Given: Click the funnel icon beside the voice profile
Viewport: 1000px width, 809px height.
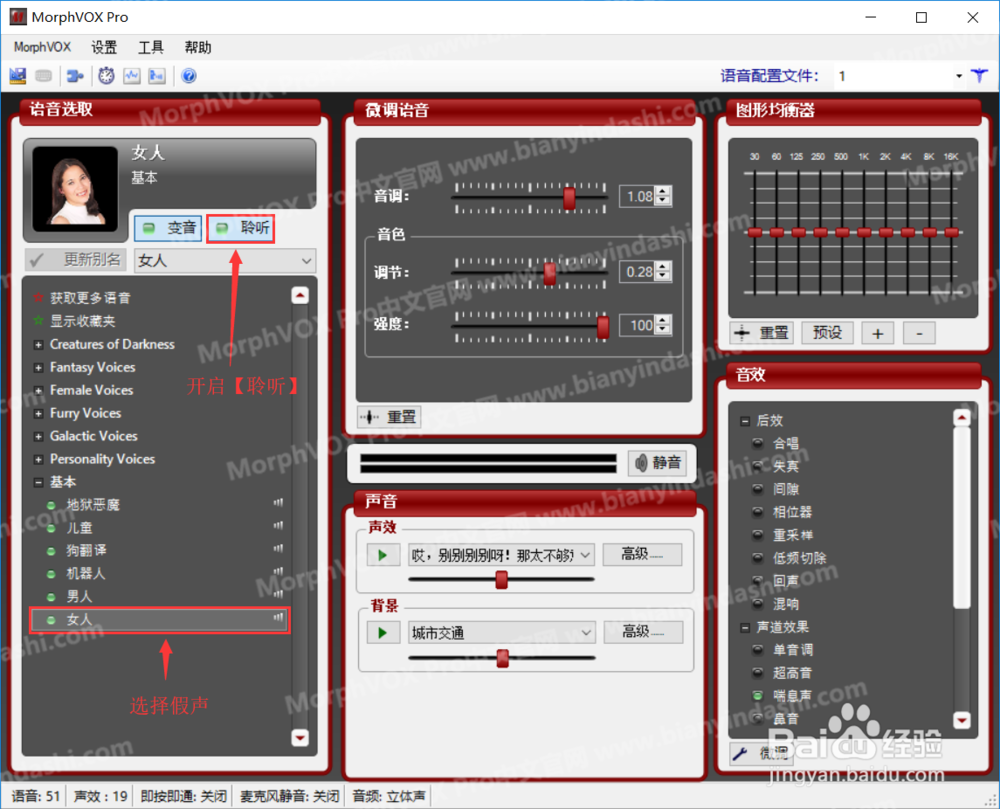Looking at the screenshot, I should click(x=980, y=76).
